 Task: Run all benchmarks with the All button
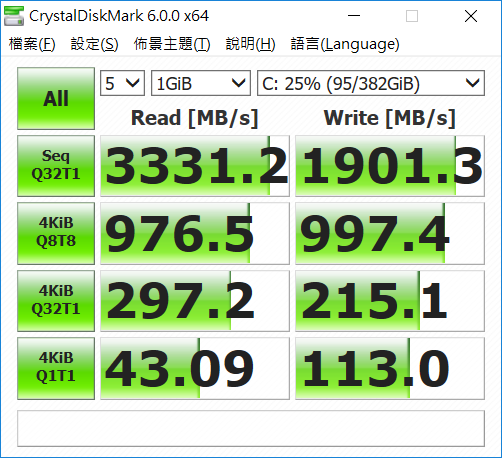(56, 98)
